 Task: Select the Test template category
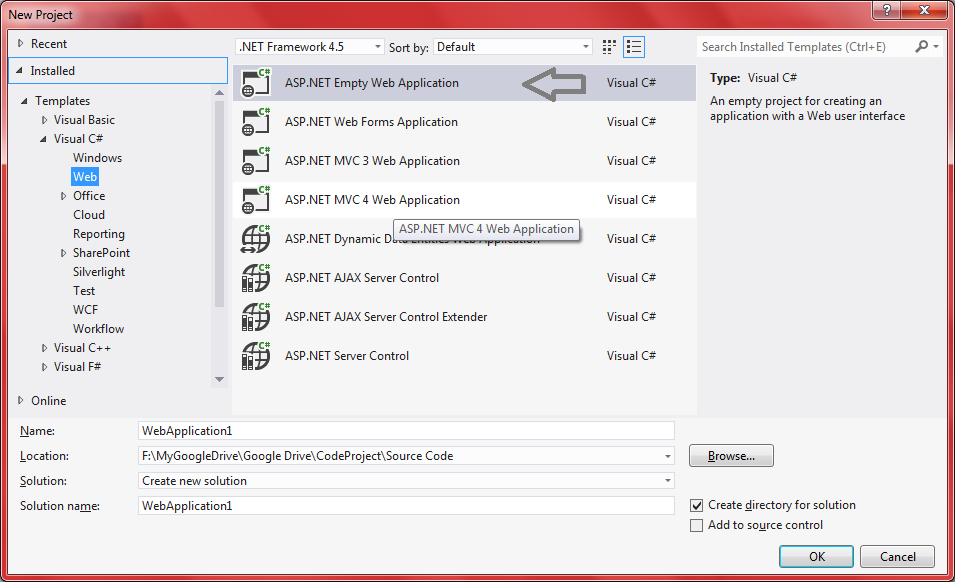coord(84,291)
